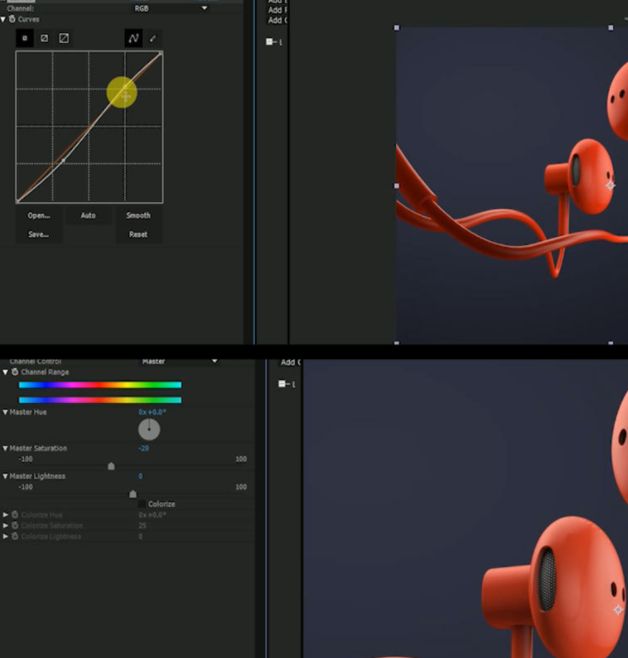Collapse the Curves property section
The height and width of the screenshot is (658, 628).
(x=4, y=19)
